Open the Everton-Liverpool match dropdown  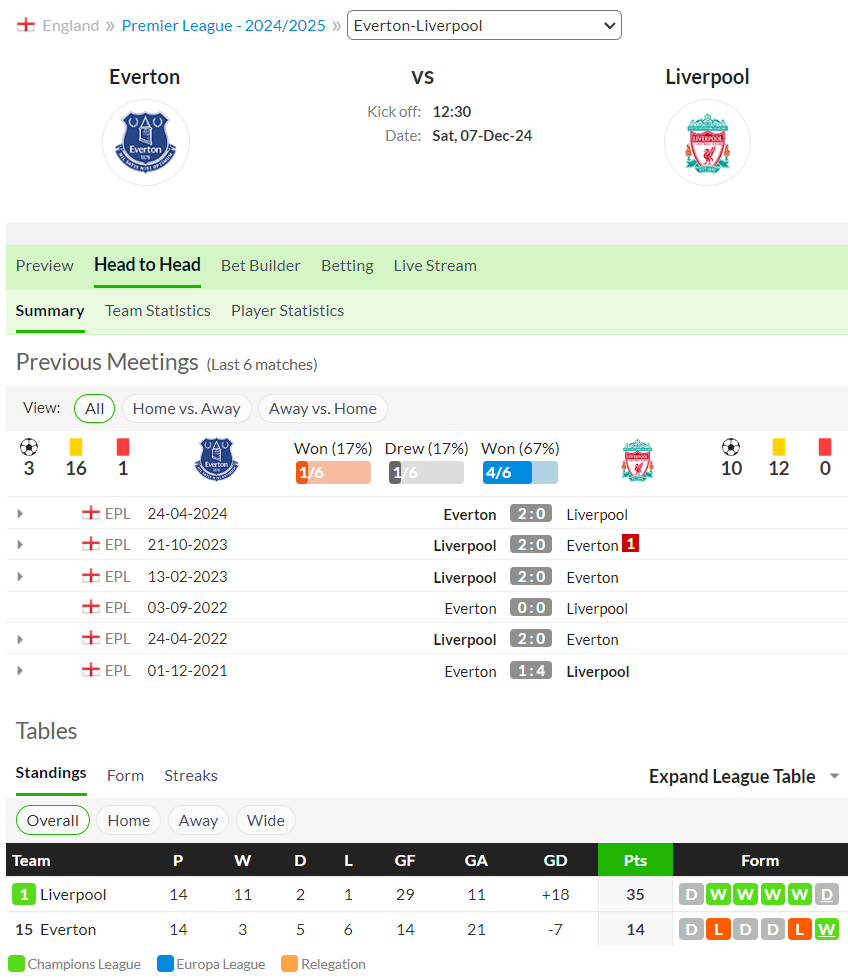(x=484, y=26)
